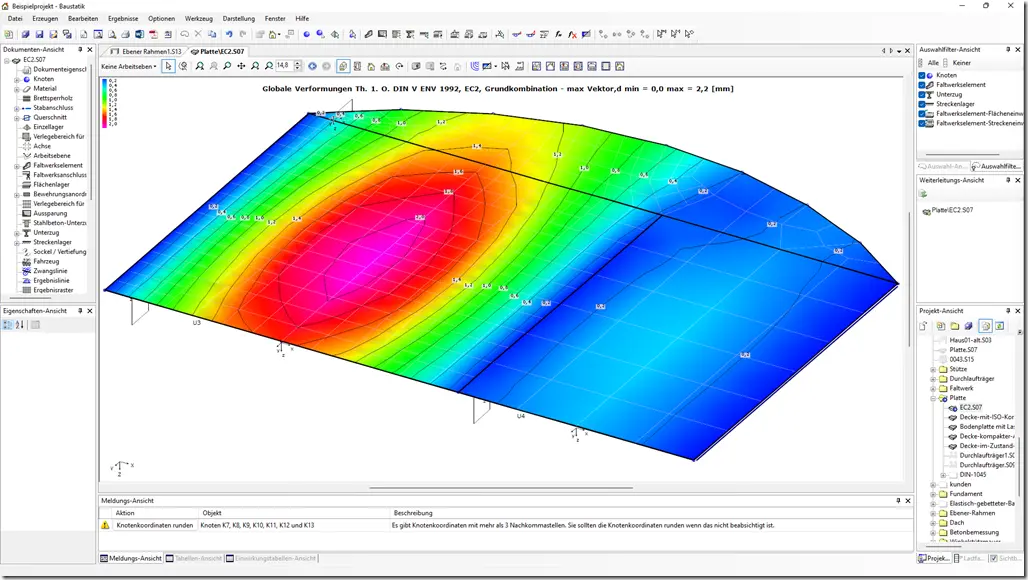Click the categorized sort icon in Eigenschaften-Ansicht
The image size is (1028, 580).
click(x=8, y=324)
